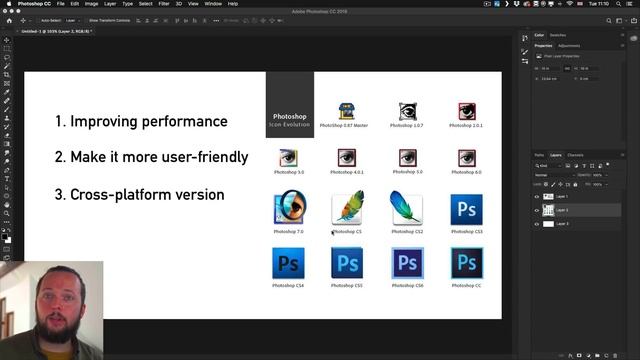Hide Layer 3 with its eye icon

537,224
